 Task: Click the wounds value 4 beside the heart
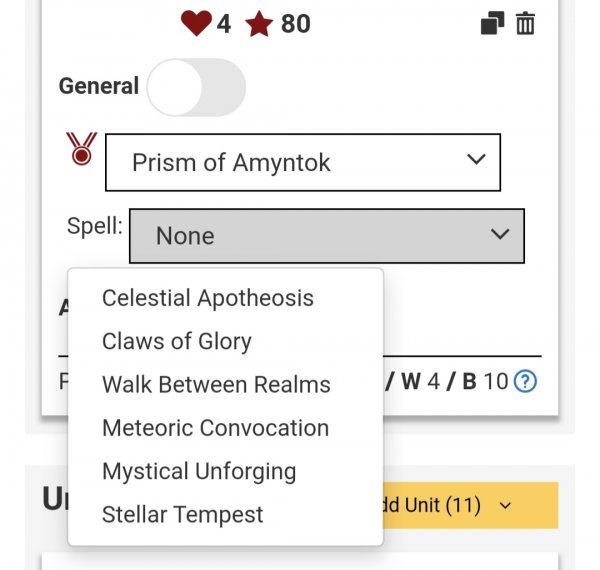[x=223, y=23]
